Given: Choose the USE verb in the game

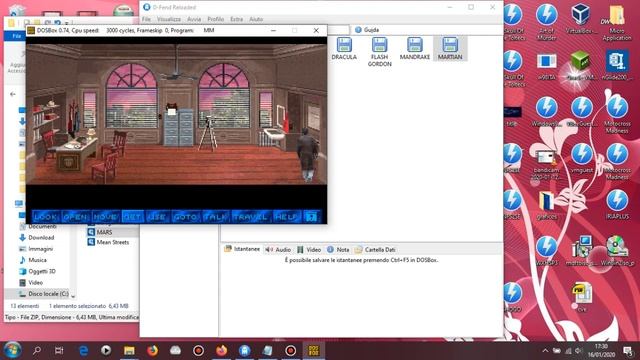Looking at the screenshot, I should (x=157, y=217).
